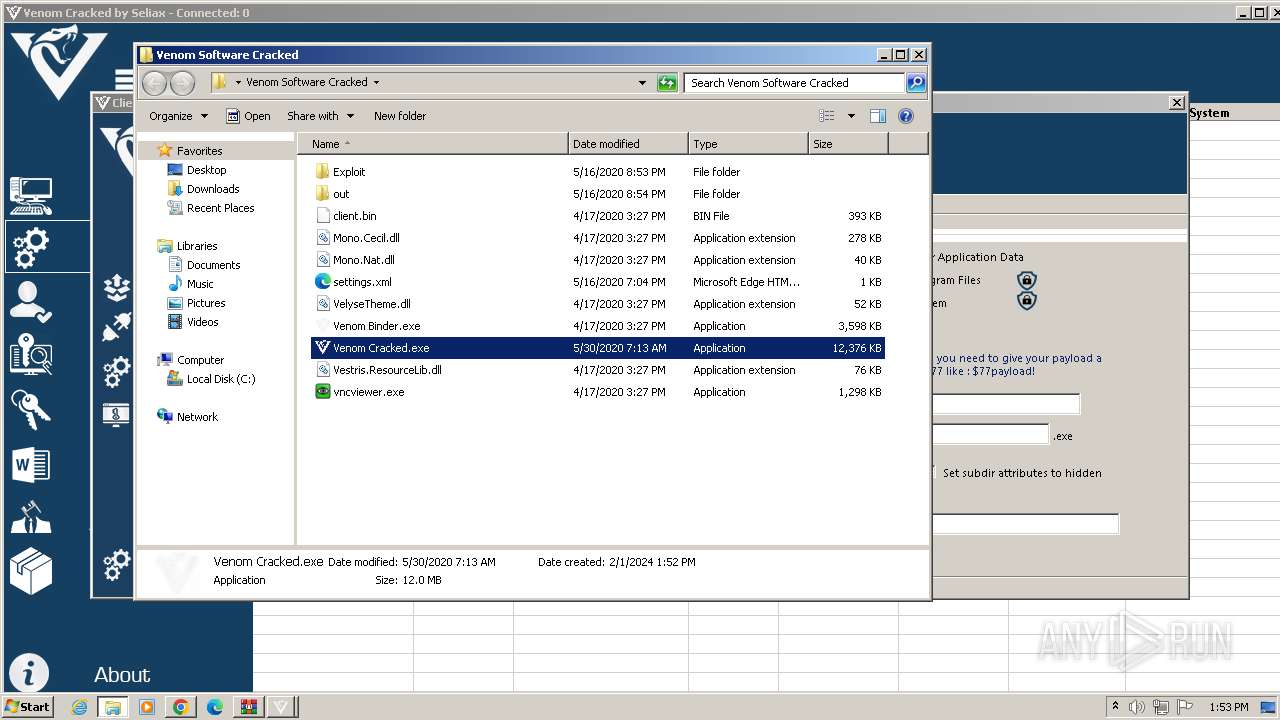Viewport: 1280px width, 720px height.
Task: Select VelyseTheme.dll file
Action: pos(598,304)
